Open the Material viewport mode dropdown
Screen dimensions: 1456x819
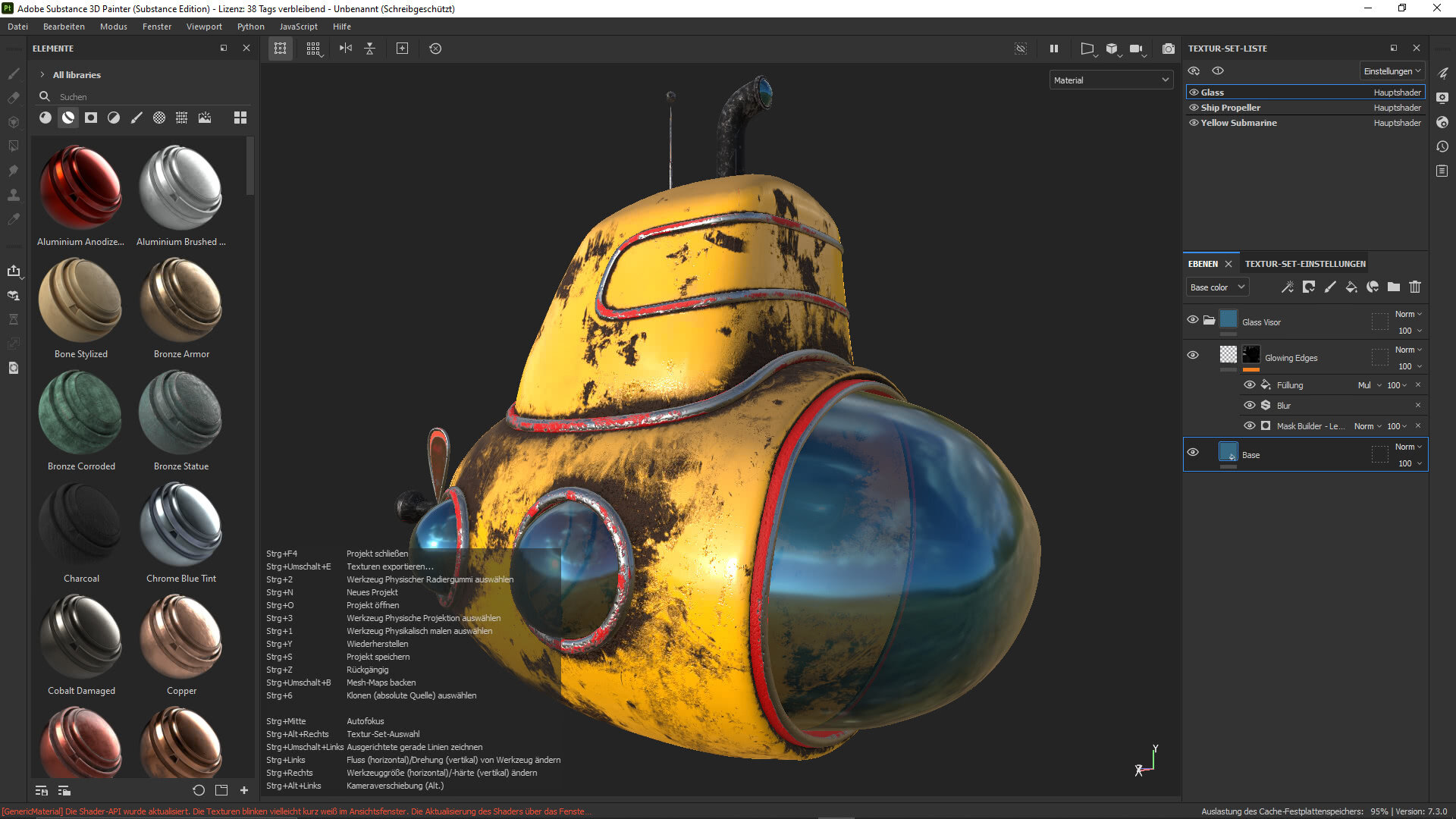pos(1111,80)
